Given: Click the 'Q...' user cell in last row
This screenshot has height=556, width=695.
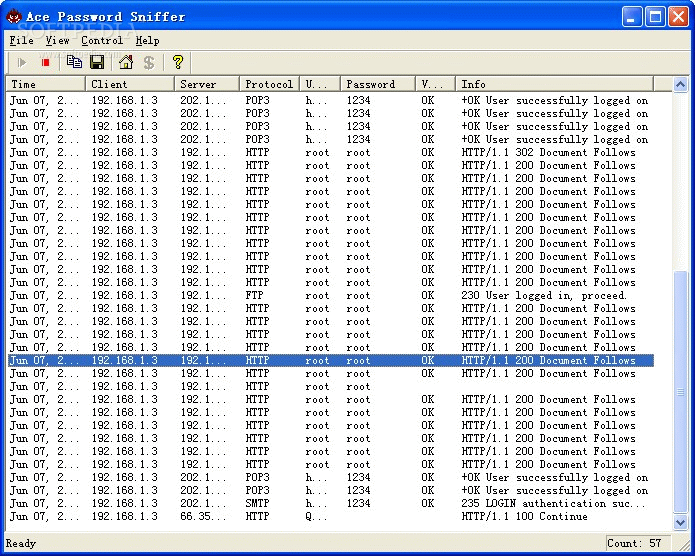Looking at the screenshot, I should [x=316, y=517].
